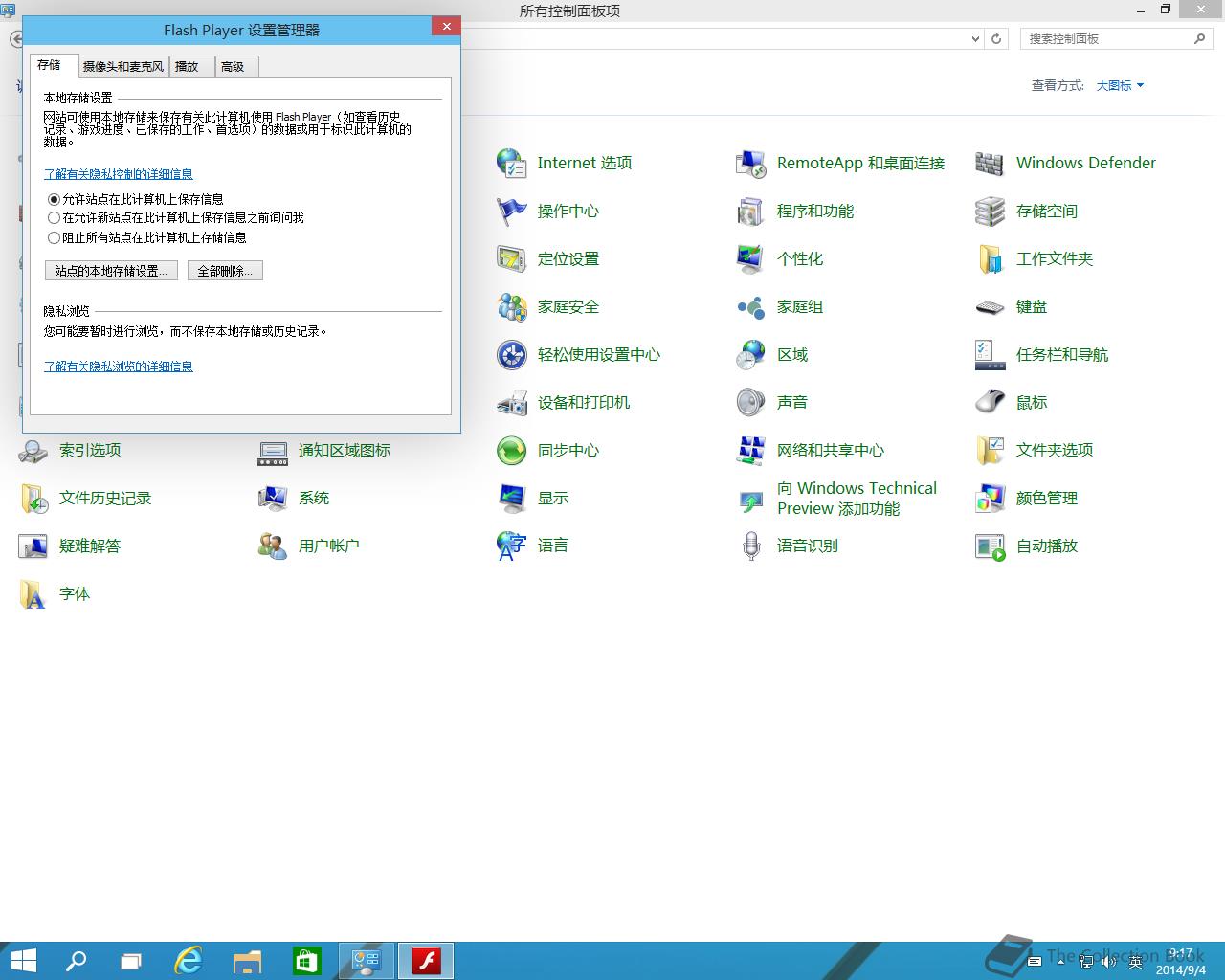Open 设备和打印机 icon
The image size is (1225, 980).
pyautogui.click(x=512, y=402)
